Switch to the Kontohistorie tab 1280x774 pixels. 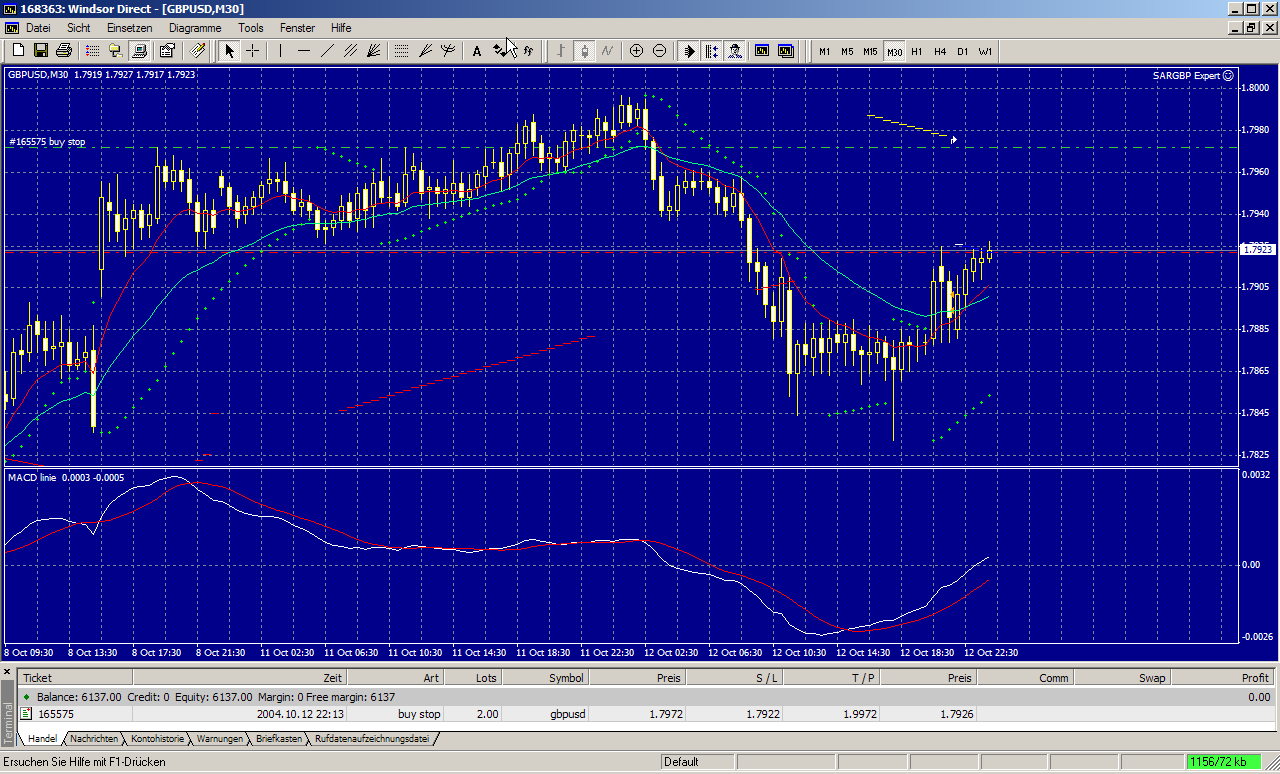click(158, 739)
